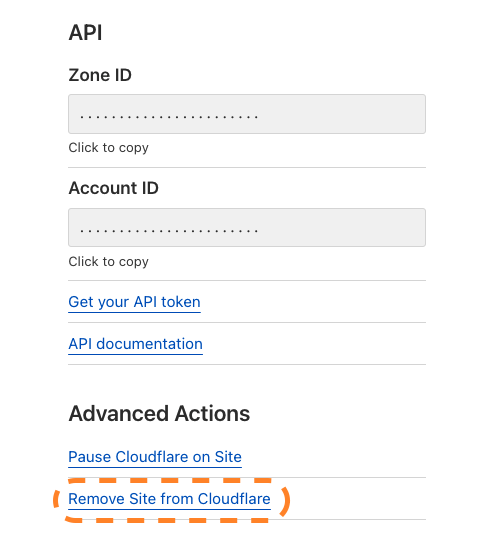Click Remove Site from Cloudflare
The width and height of the screenshot is (498, 537).
pos(169,499)
